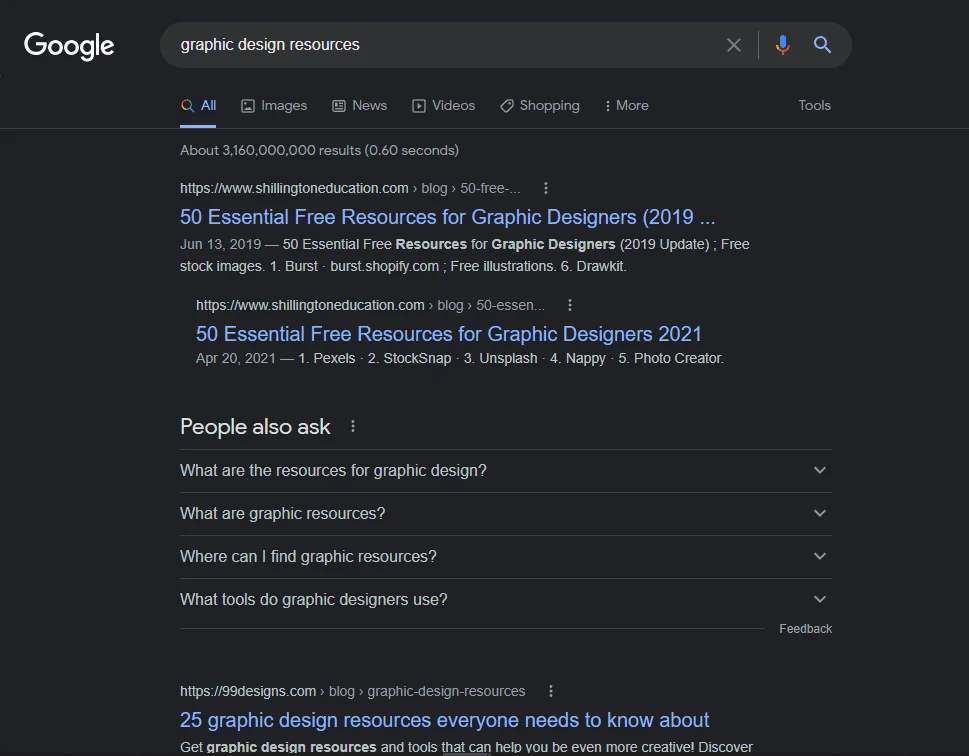Open the three-dot menu on the 2021 Shillington result

(x=569, y=305)
